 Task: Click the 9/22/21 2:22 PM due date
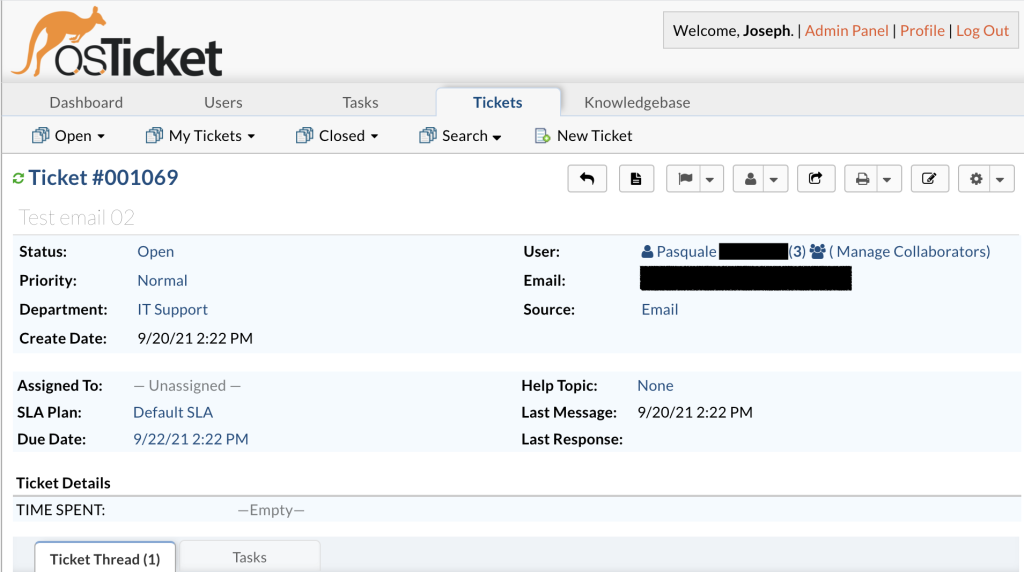(x=191, y=439)
